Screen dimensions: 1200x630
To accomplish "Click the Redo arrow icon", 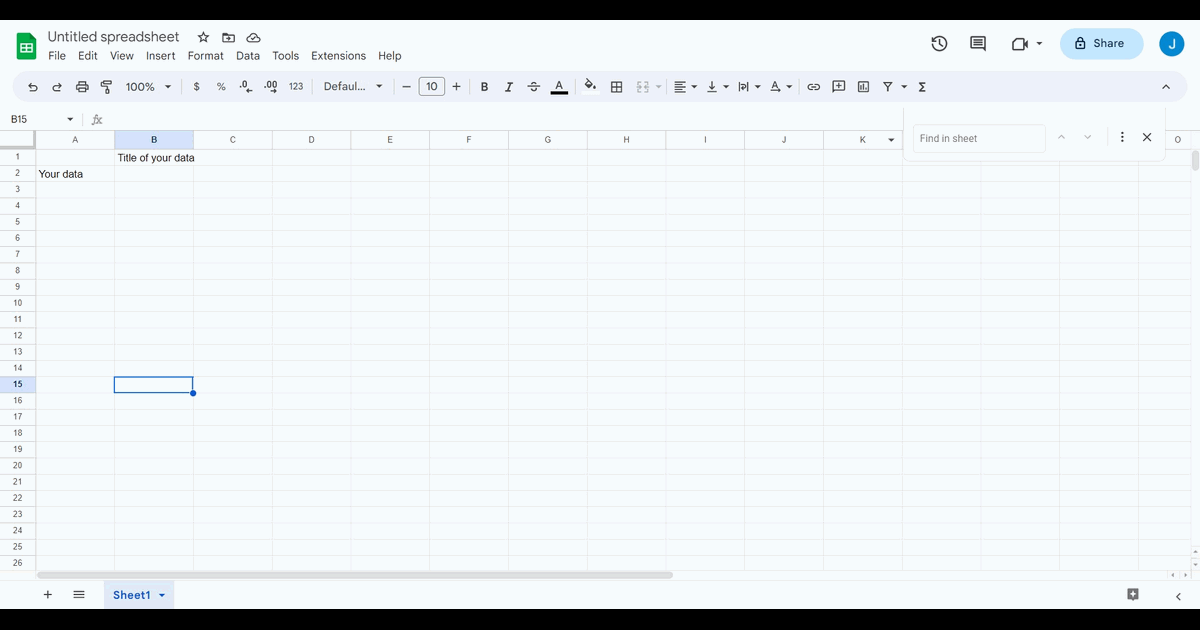I will (x=57, y=87).
